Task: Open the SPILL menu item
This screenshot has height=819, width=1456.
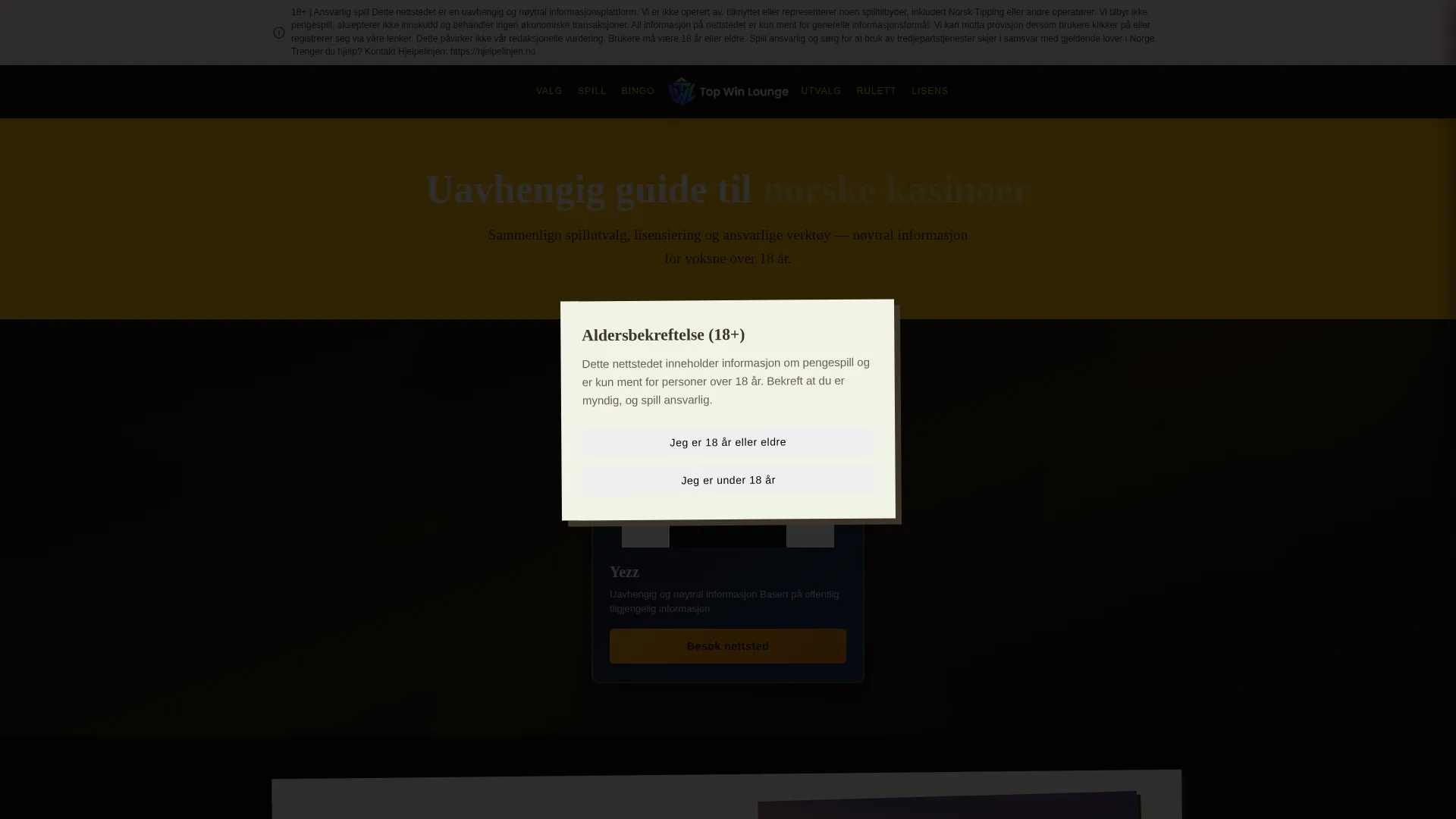Action: [591, 91]
